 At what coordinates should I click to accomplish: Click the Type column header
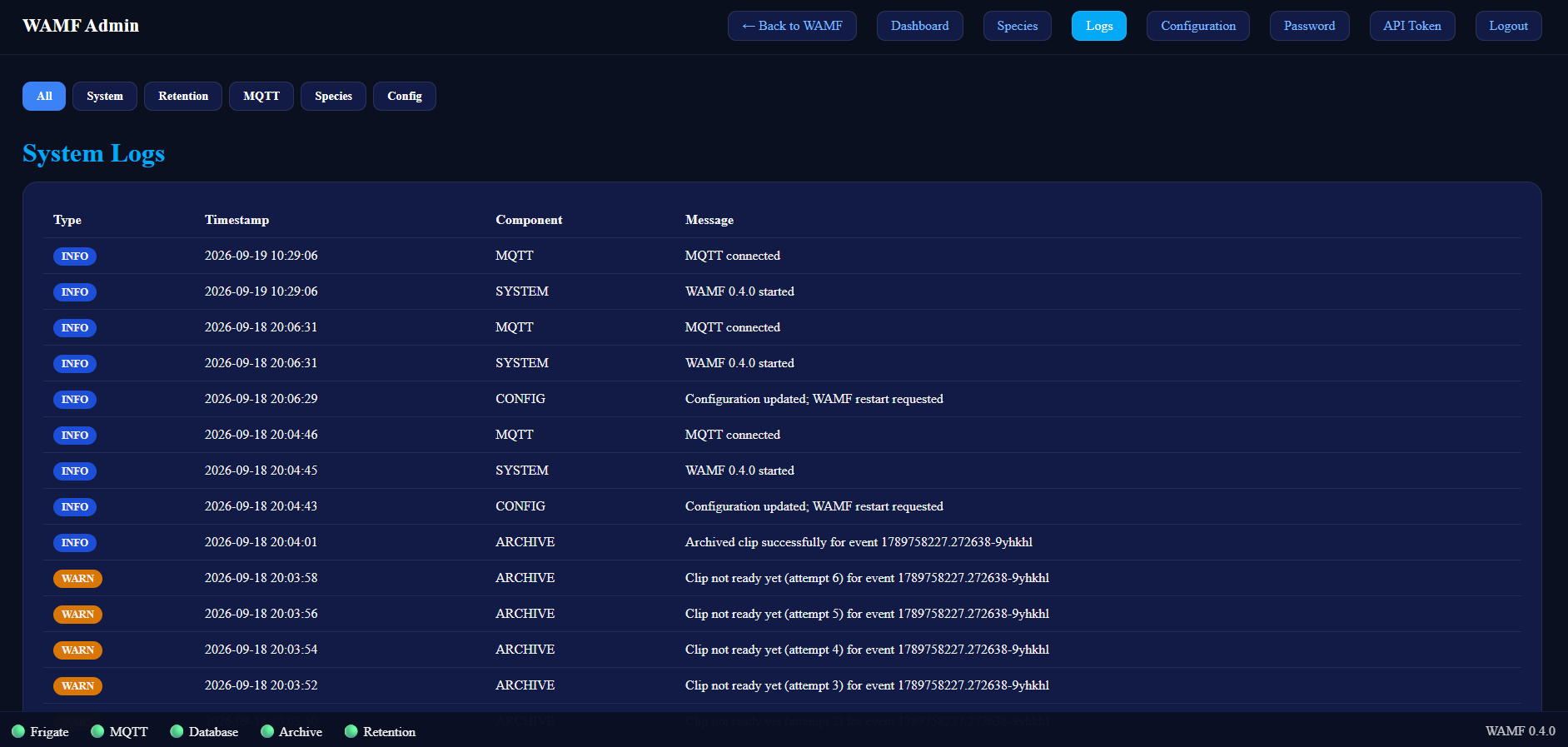(x=67, y=220)
